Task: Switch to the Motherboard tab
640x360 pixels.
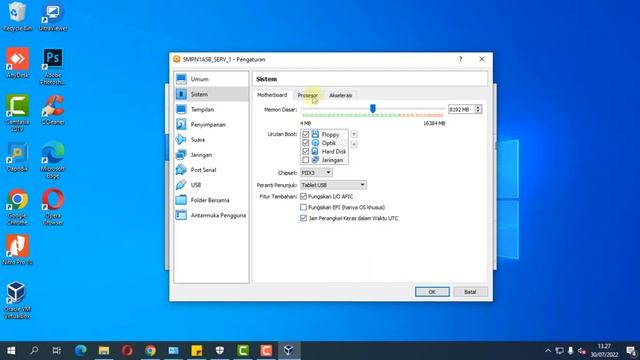Action: (272, 95)
